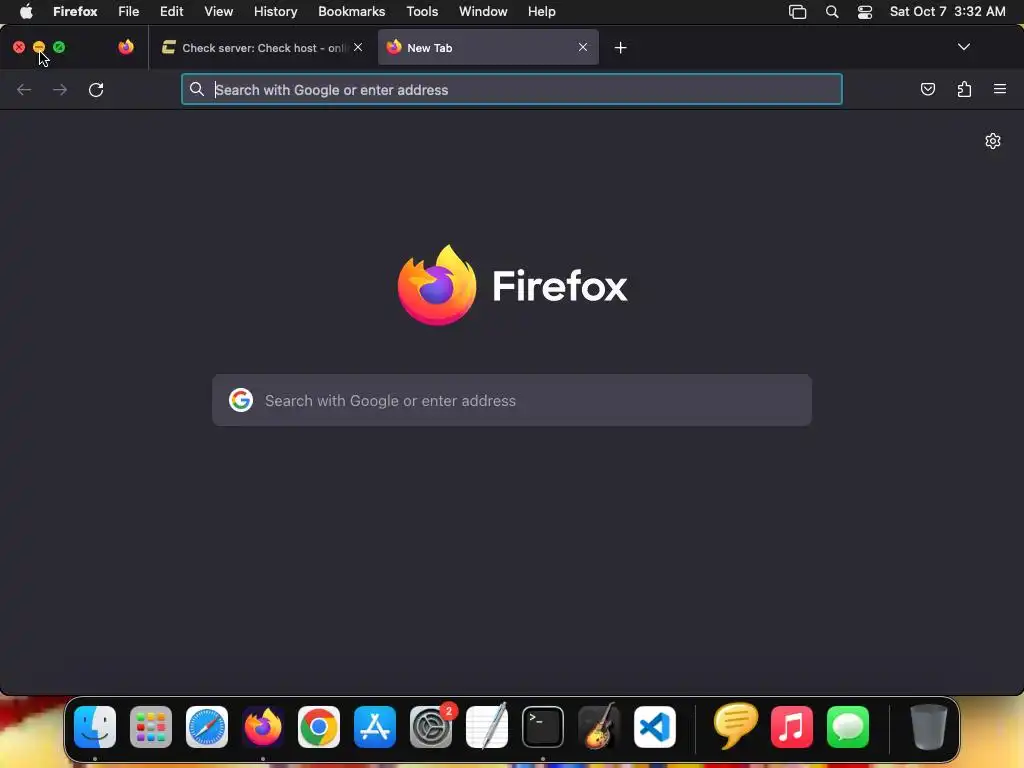1024x768 pixels.
Task: Open the Trash in the Dock
Action: [x=929, y=727]
